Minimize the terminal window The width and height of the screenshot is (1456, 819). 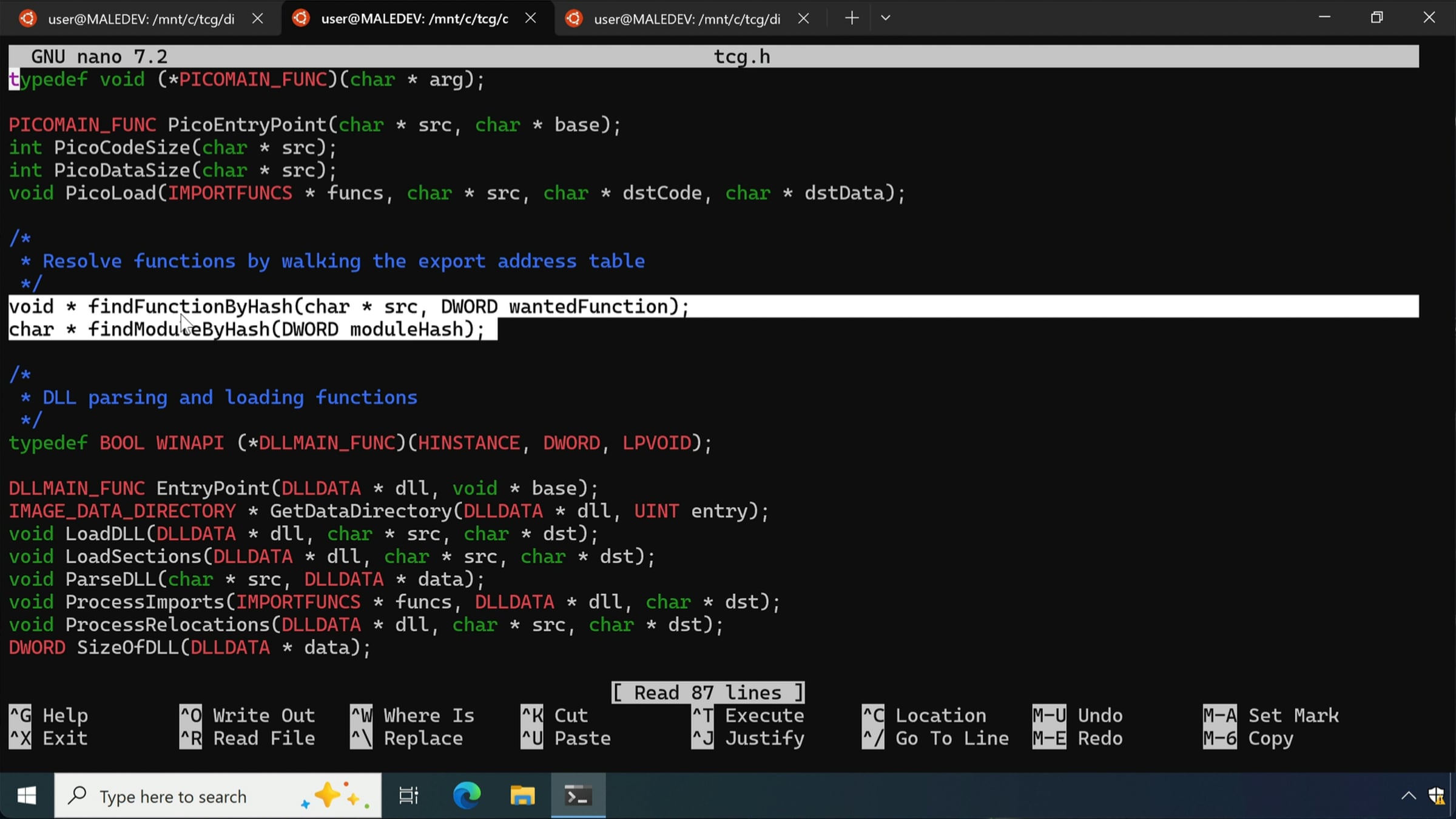click(1324, 18)
